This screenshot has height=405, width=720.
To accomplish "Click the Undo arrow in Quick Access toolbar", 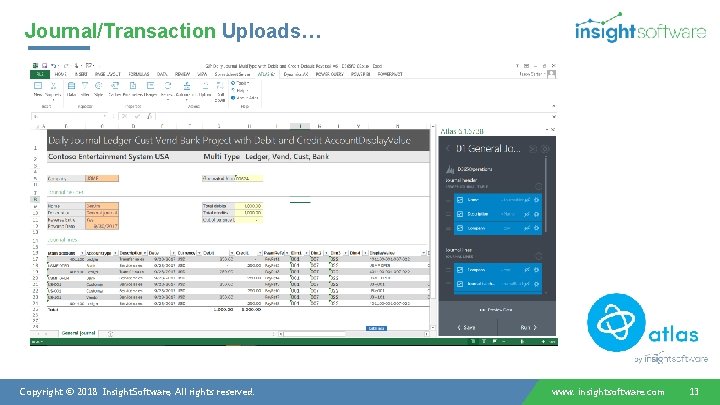I will click(54, 66).
